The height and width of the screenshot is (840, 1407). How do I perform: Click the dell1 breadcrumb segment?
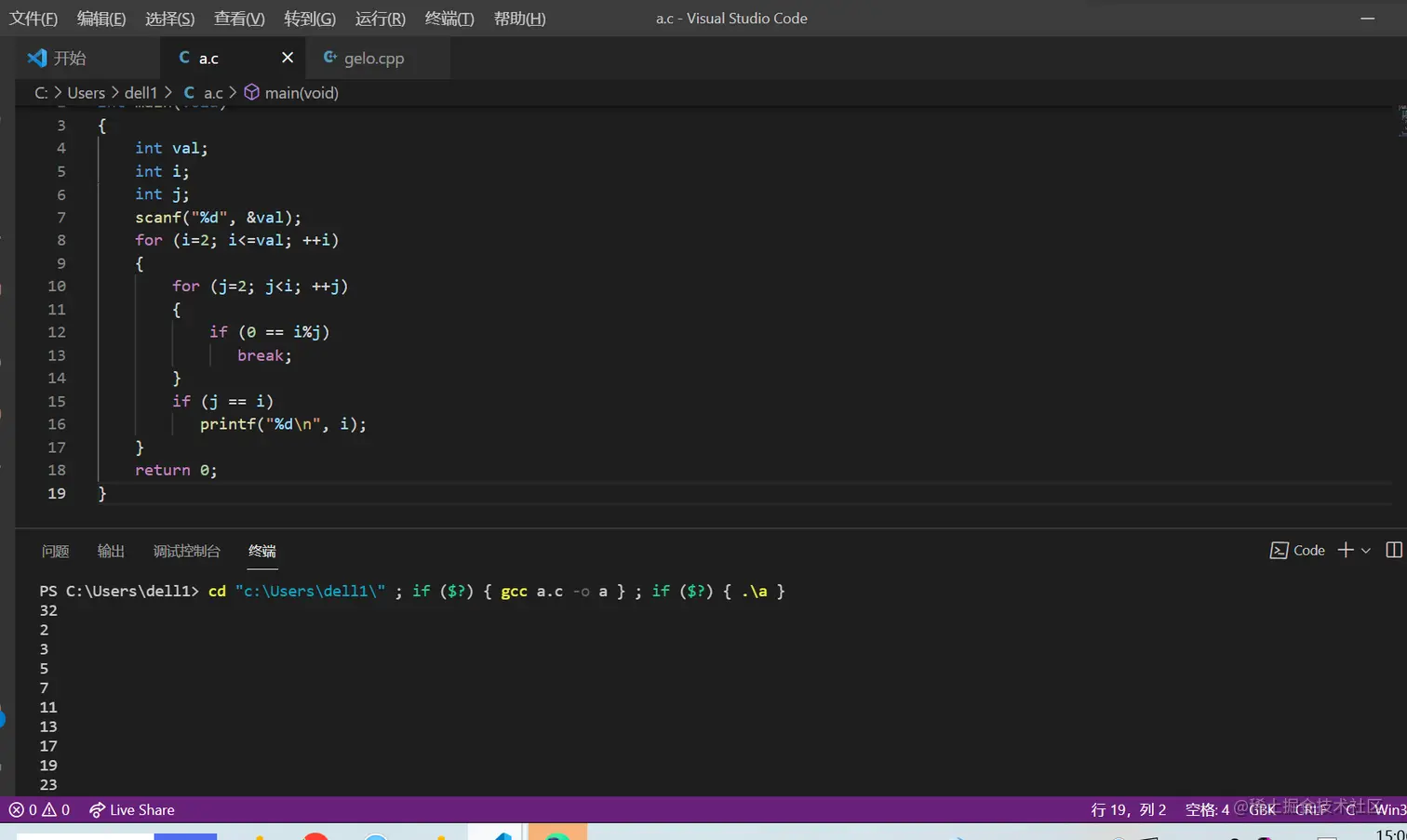coord(141,93)
